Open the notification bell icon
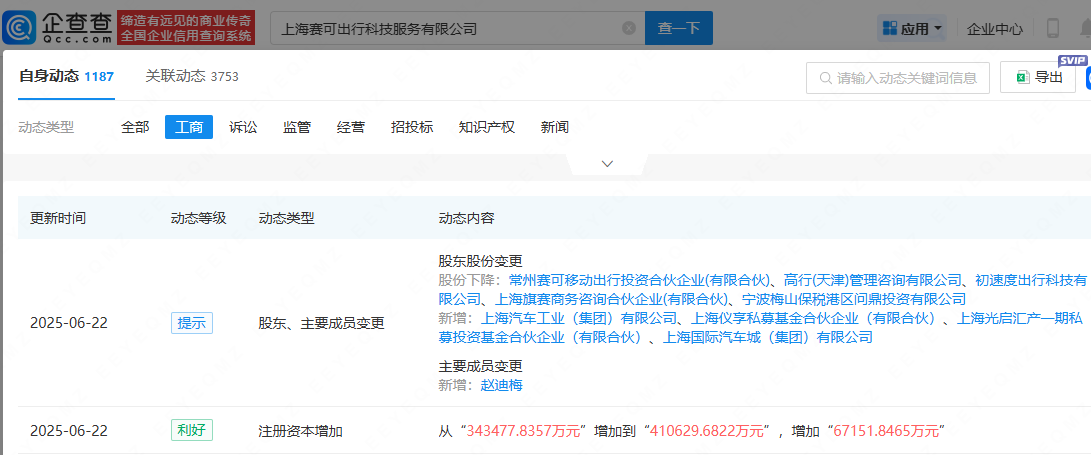The image size is (1091, 455). click(1085, 29)
